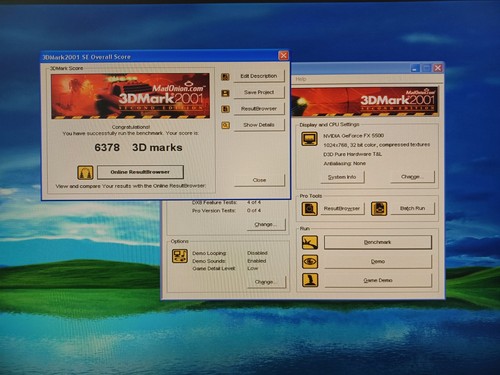Show Details of benchmark score
The height and width of the screenshot is (375, 500).
pos(259,125)
